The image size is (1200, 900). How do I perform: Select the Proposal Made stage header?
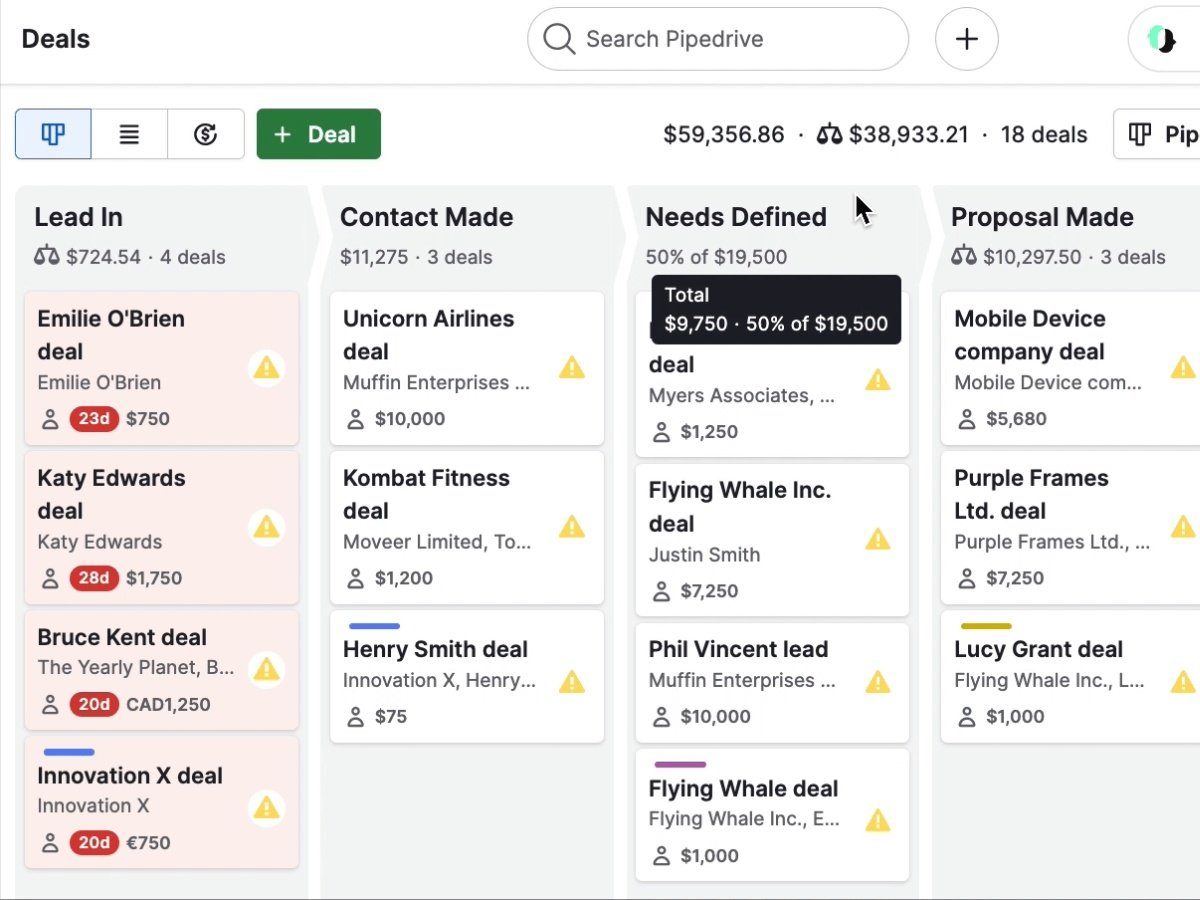coord(1042,217)
